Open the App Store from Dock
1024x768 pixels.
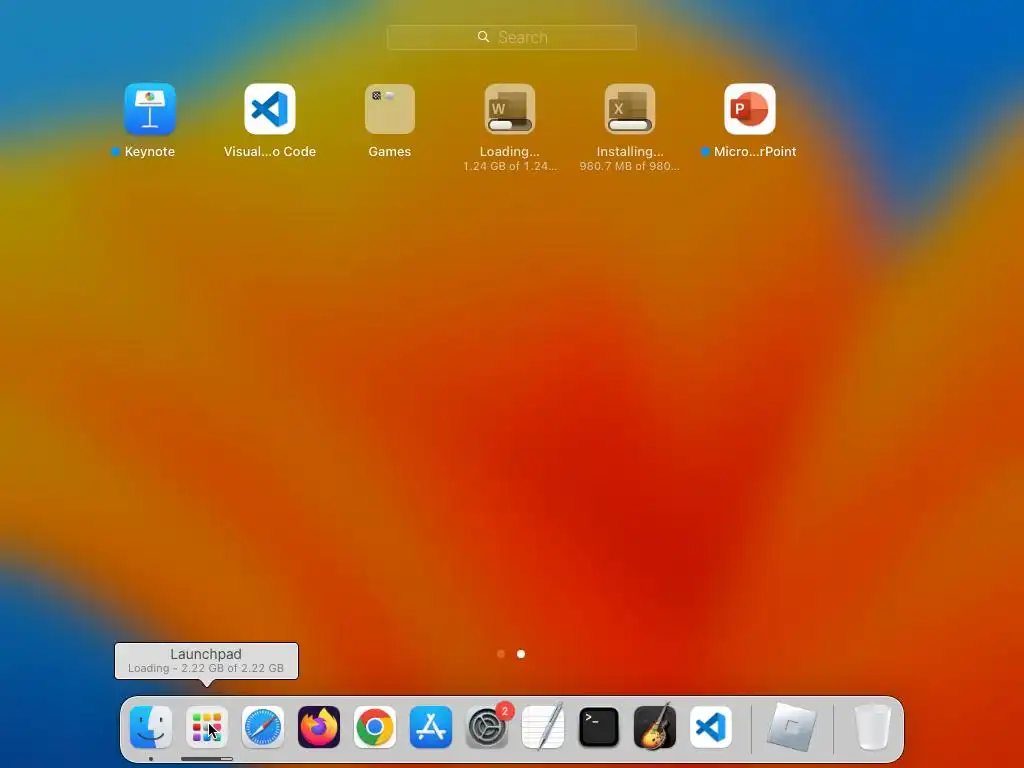click(431, 727)
